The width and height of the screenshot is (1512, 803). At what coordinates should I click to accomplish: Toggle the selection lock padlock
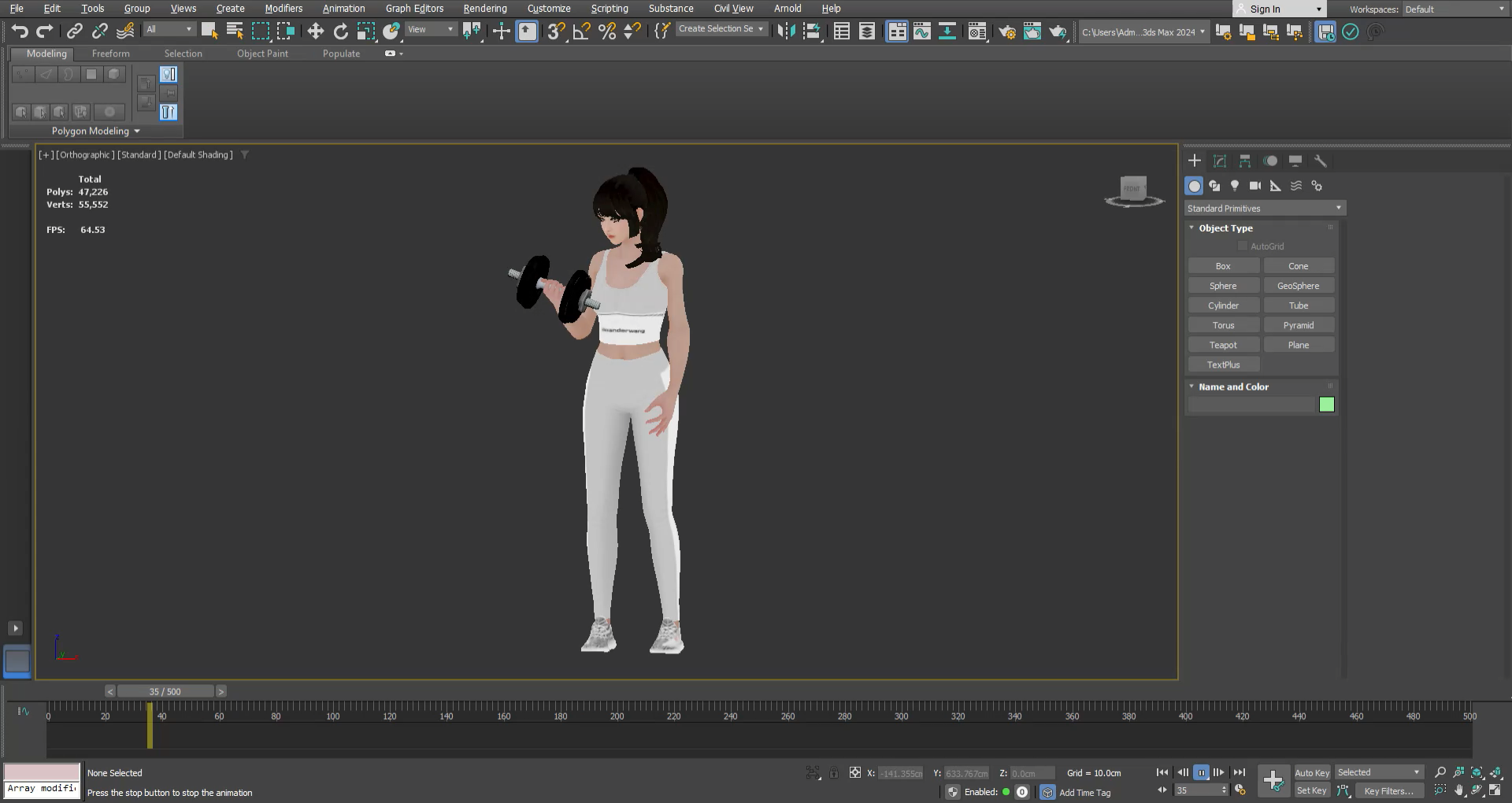[834, 773]
